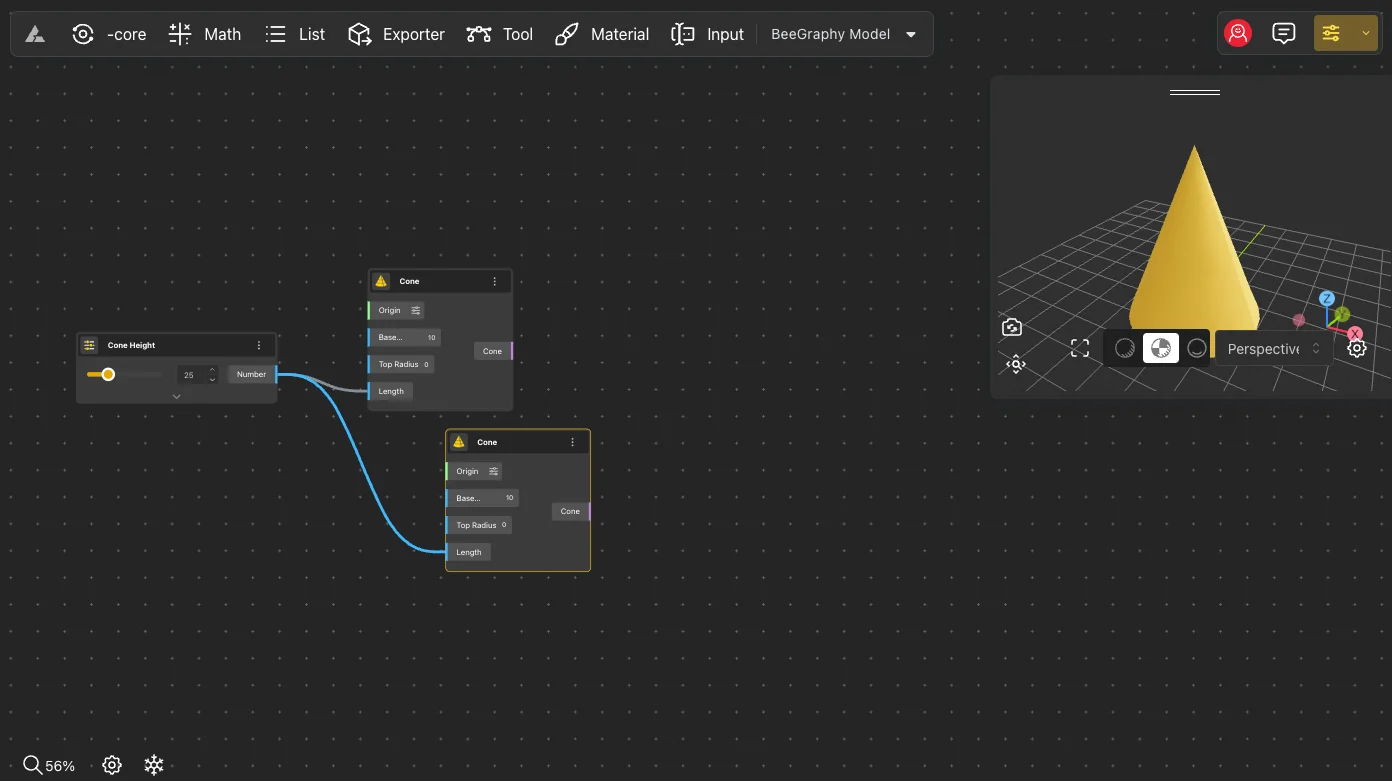This screenshot has width=1392, height=781.
Task: Switch to the leftmost shading mode
Action: (x=1125, y=348)
